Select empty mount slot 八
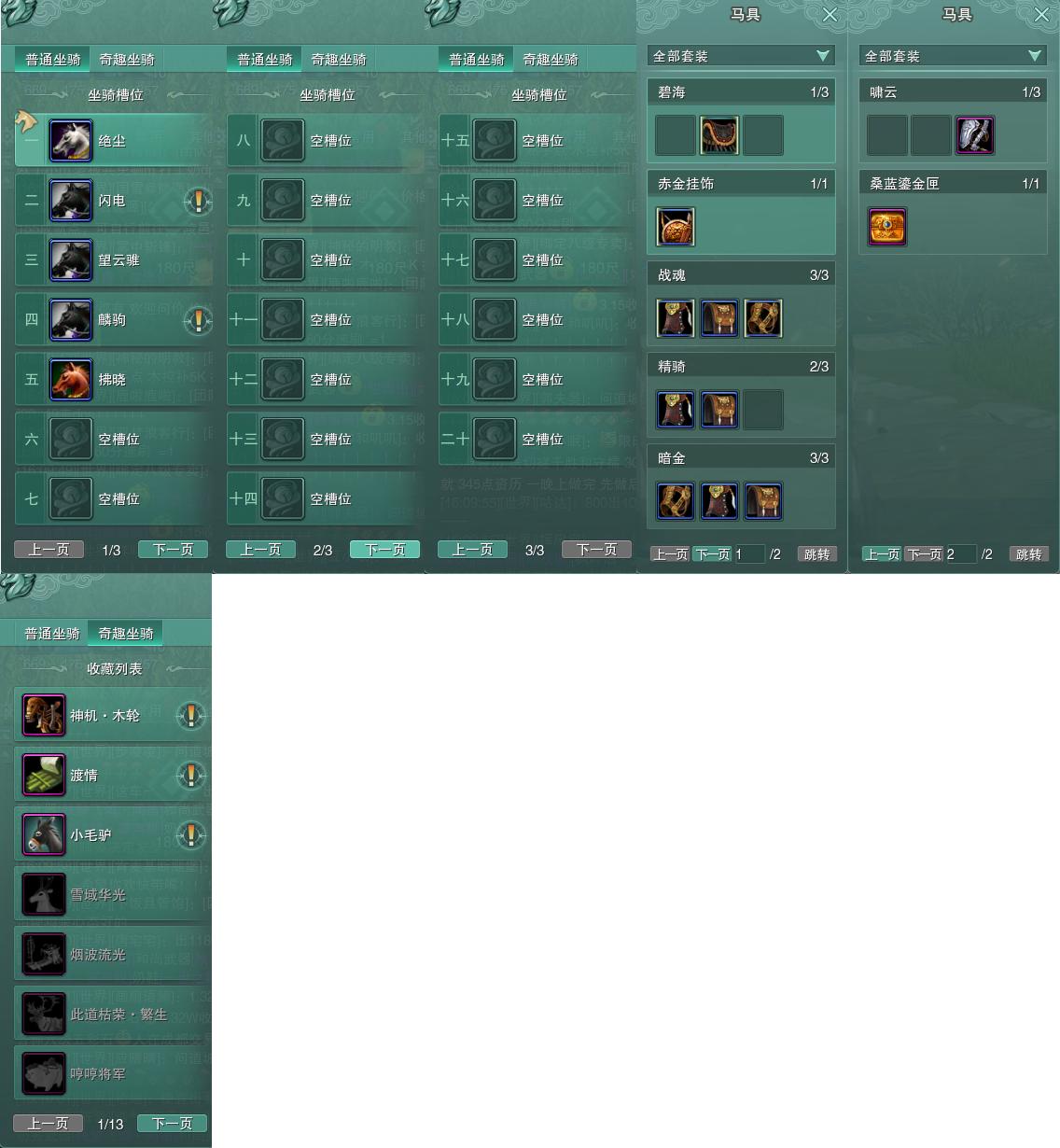Screen dimensions: 1060x1148 point(321,141)
